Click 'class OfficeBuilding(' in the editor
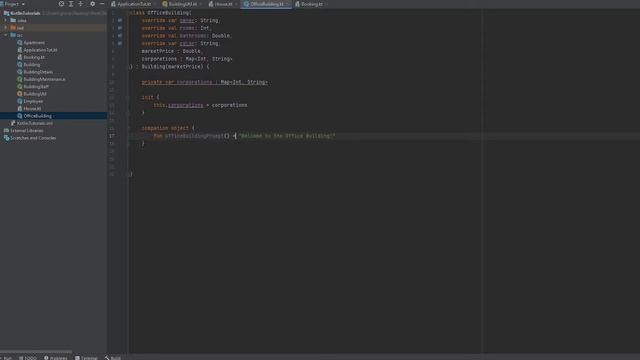Image resolution: width=640 pixels, height=360 pixels. point(160,13)
